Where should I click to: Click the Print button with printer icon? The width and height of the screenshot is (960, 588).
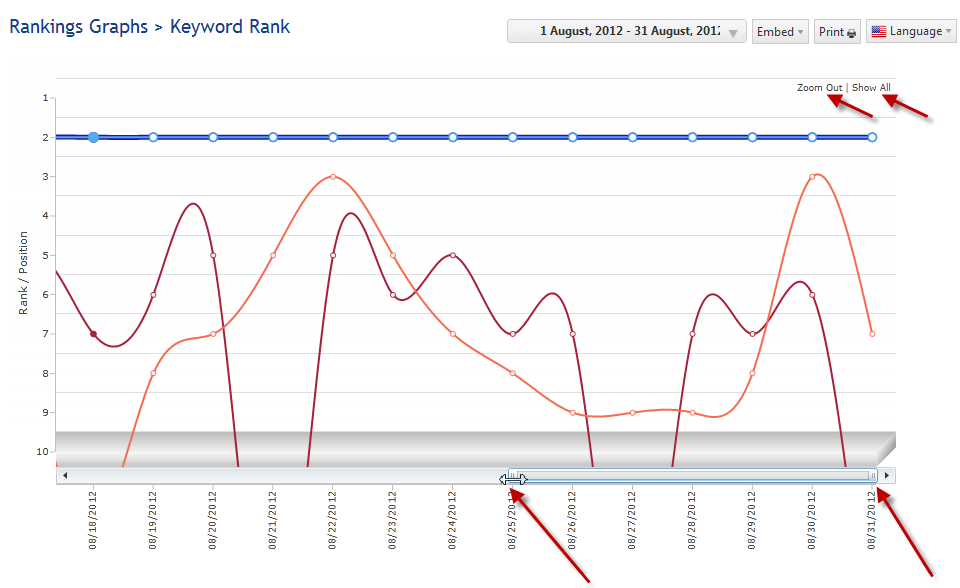click(x=837, y=32)
